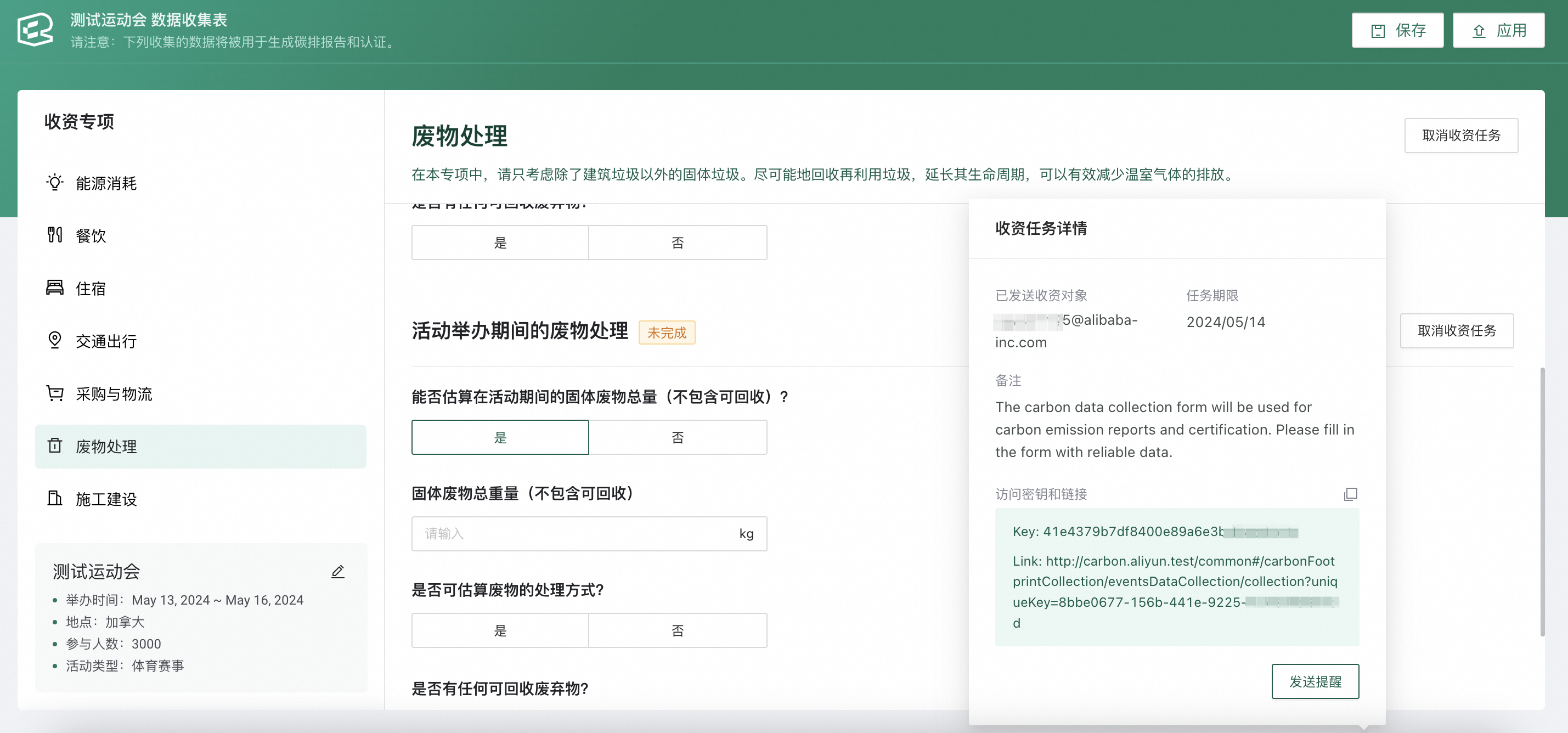Image resolution: width=1568 pixels, height=733 pixels.
Task: Click the app logo in the header
Action: [35, 29]
